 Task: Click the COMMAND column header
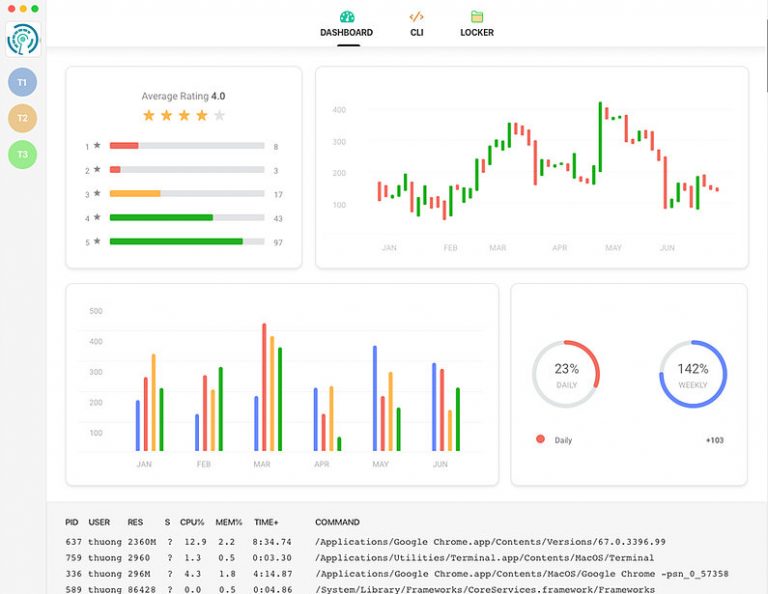(337, 522)
